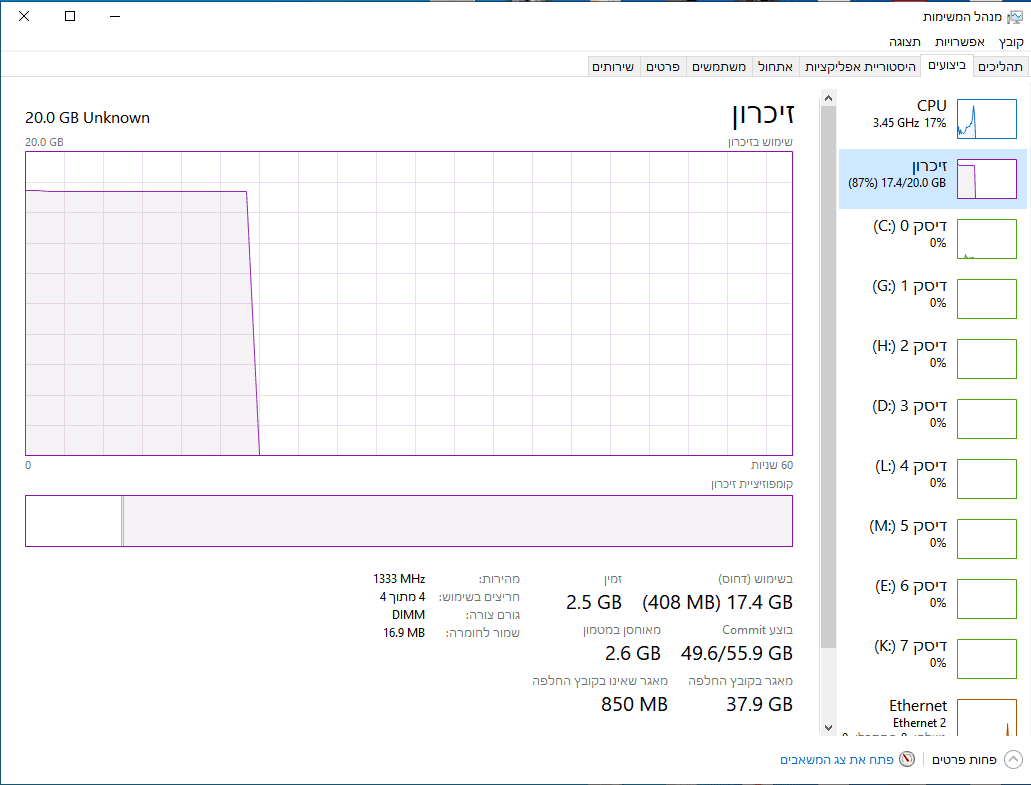This screenshot has height=785, width=1031.
Task: Minimize the Task Manager window
Action: 115,16
